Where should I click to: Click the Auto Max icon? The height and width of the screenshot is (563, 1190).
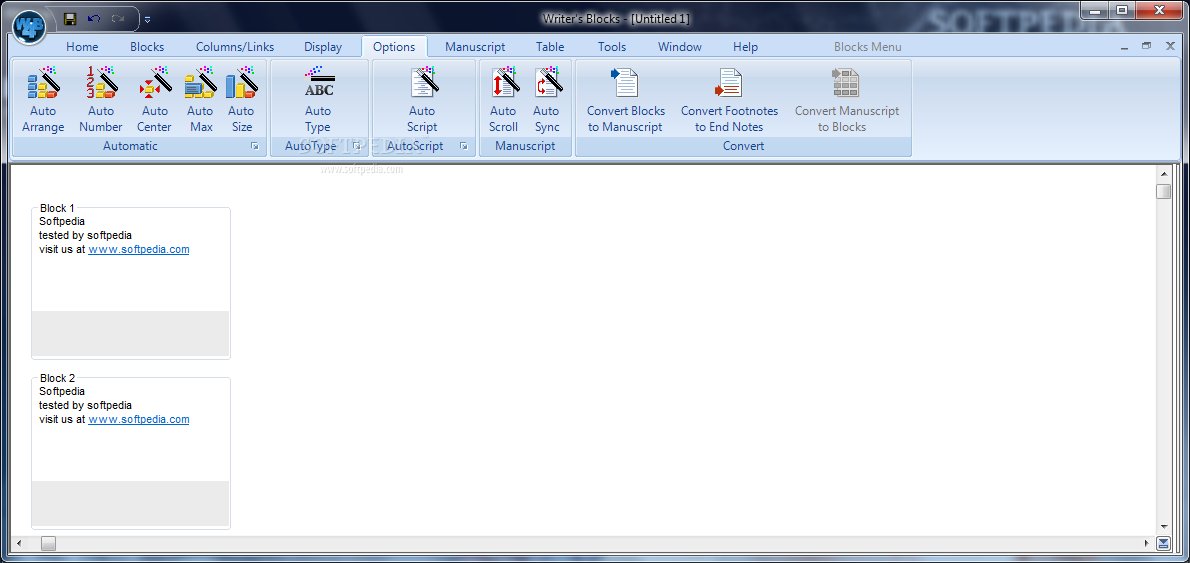[201, 83]
